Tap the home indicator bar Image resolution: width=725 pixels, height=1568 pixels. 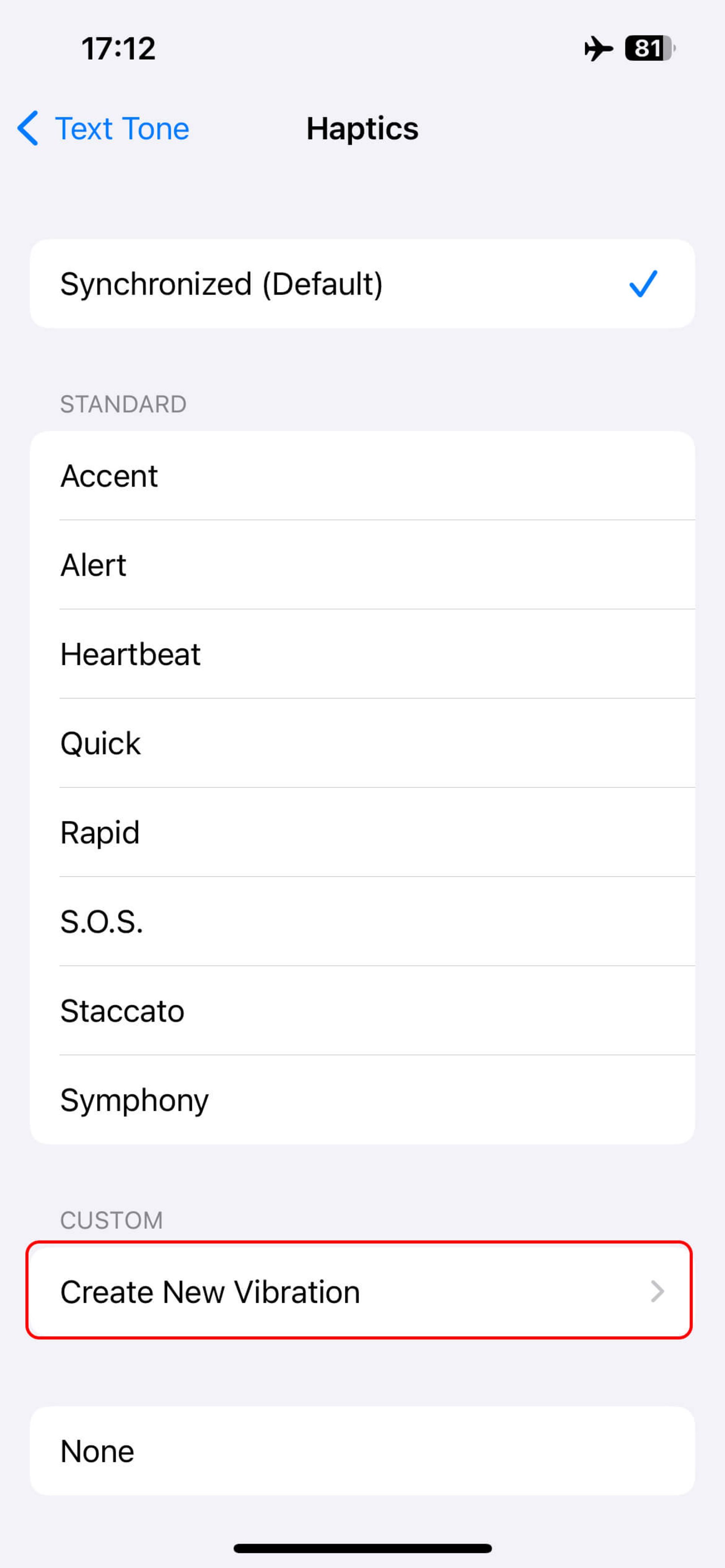coord(362,1548)
